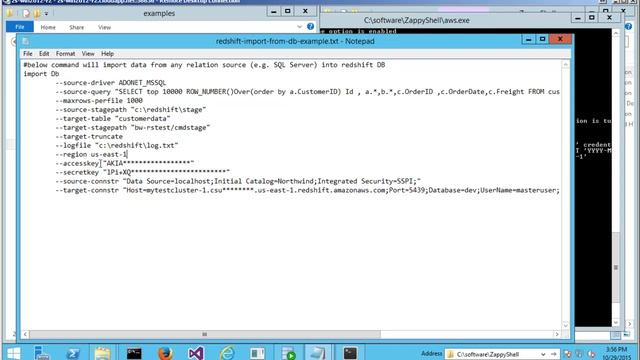Viewport: 640px width, 360px height.
Task: Select the Share tab in examples Explorer window
Action: point(76,27)
